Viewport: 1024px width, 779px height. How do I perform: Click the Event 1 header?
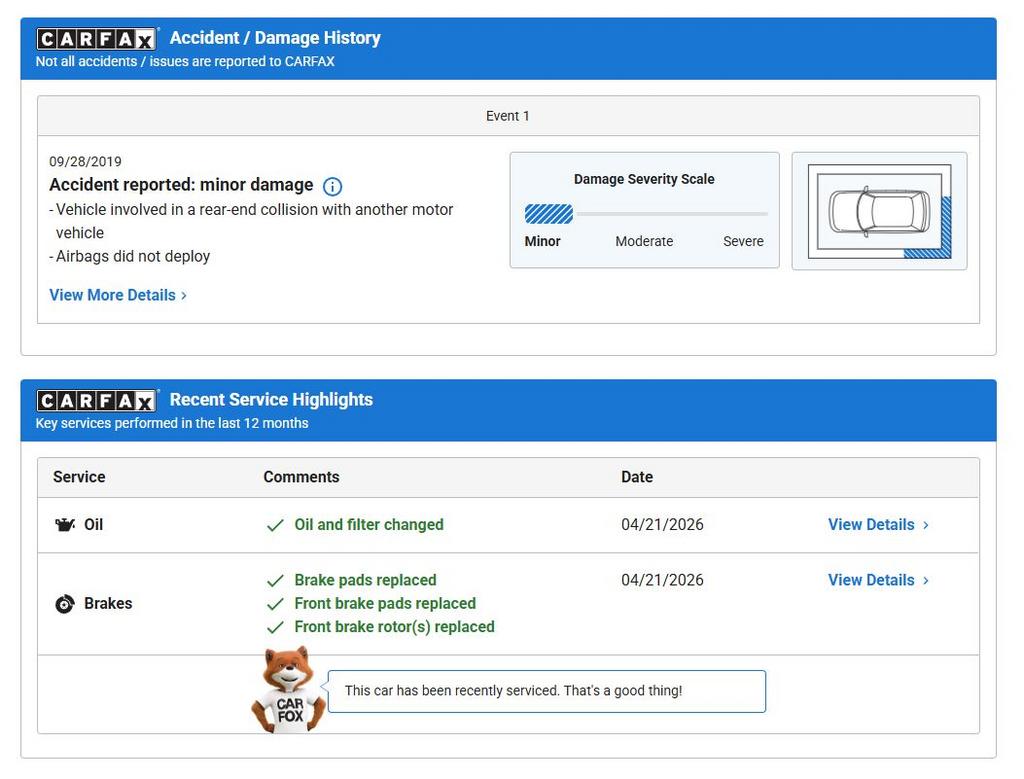click(x=508, y=116)
